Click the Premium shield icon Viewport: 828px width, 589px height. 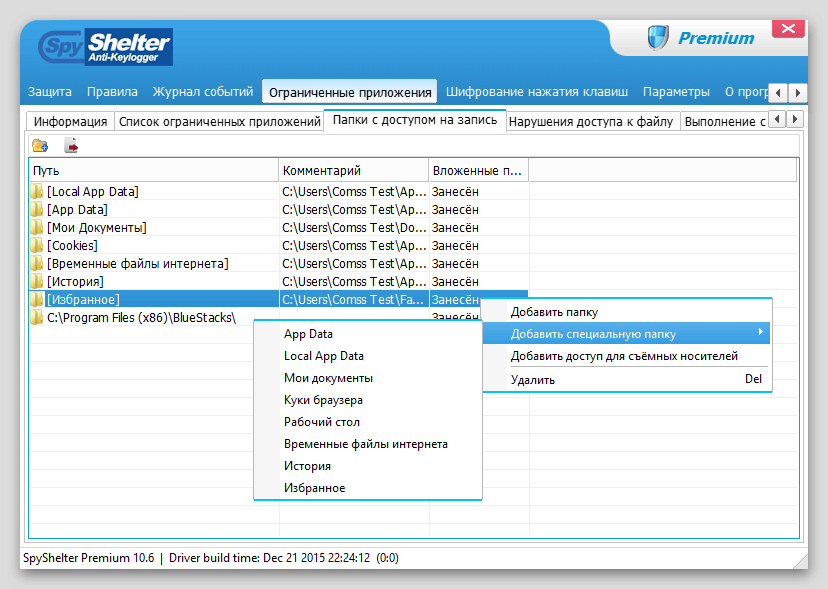(x=658, y=38)
